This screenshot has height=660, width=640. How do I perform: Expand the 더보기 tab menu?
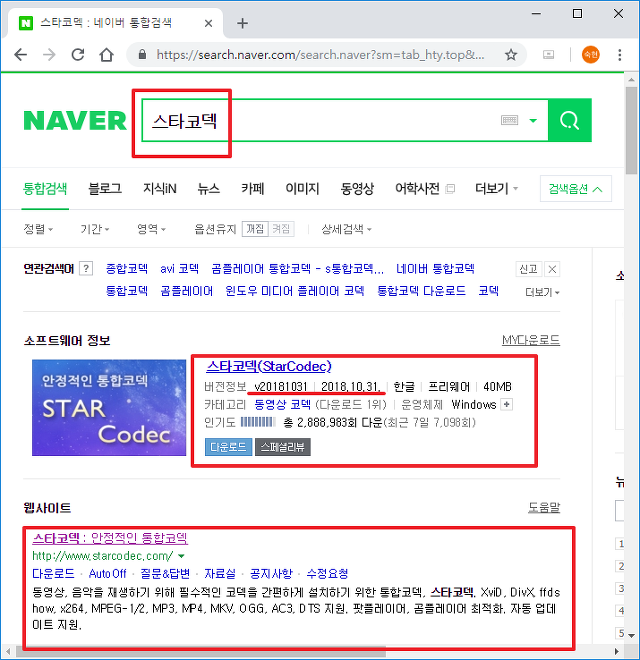click(x=496, y=189)
